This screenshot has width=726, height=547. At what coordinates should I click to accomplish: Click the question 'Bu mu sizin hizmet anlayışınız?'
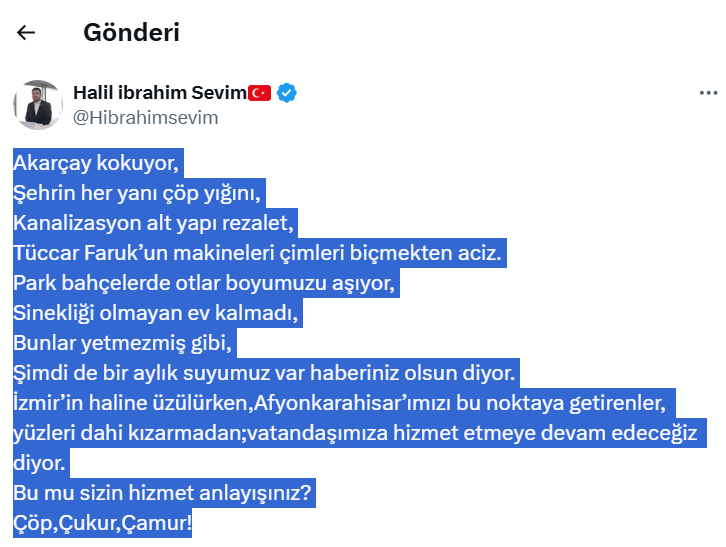point(162,493)
